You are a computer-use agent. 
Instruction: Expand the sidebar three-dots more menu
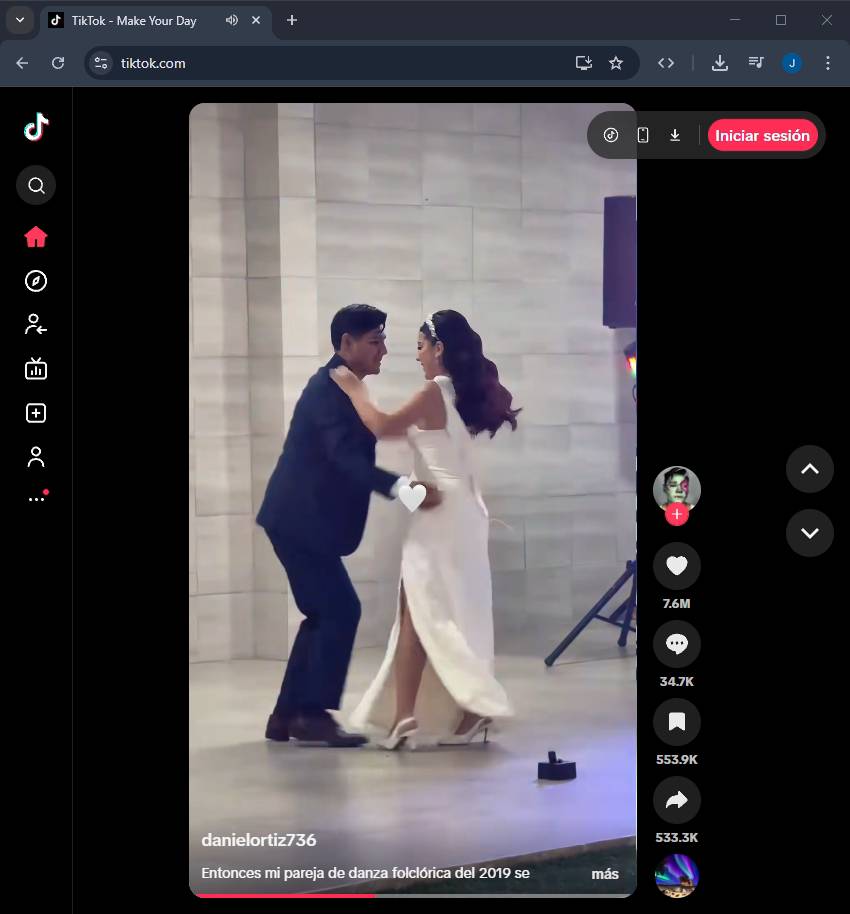36,498
